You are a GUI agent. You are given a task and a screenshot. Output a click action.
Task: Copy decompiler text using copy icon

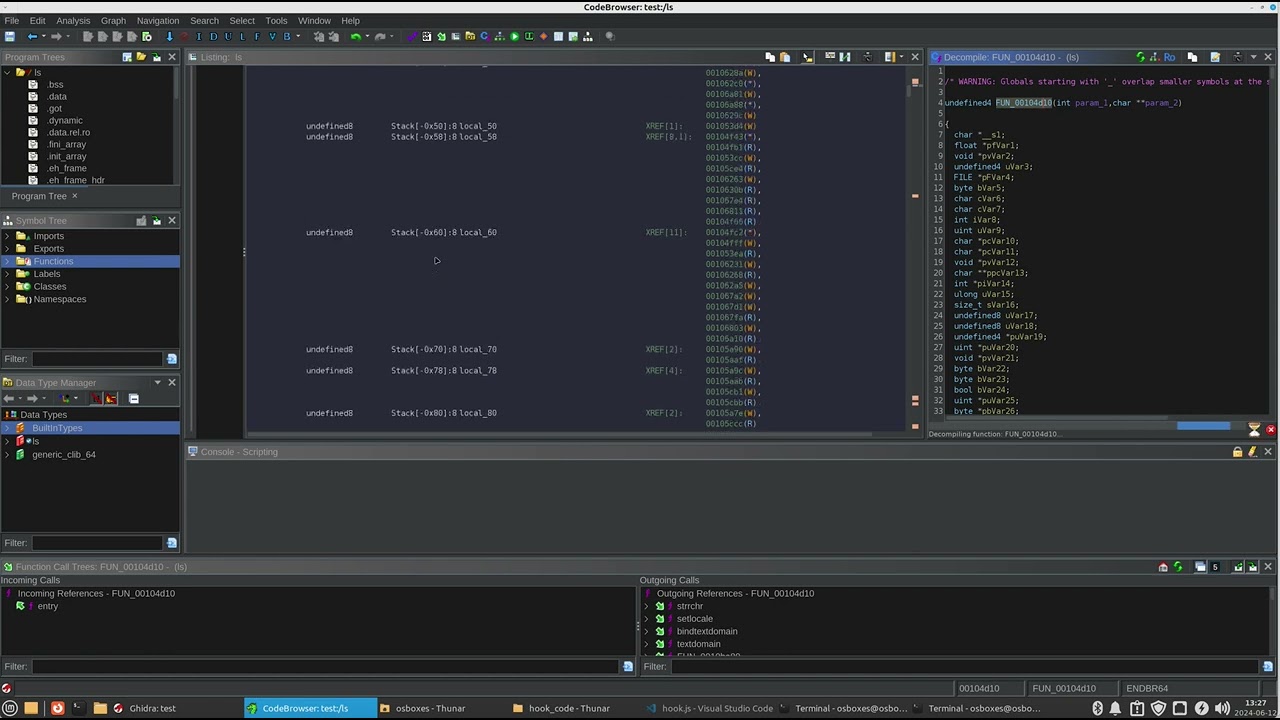[x=1192, y=57]
